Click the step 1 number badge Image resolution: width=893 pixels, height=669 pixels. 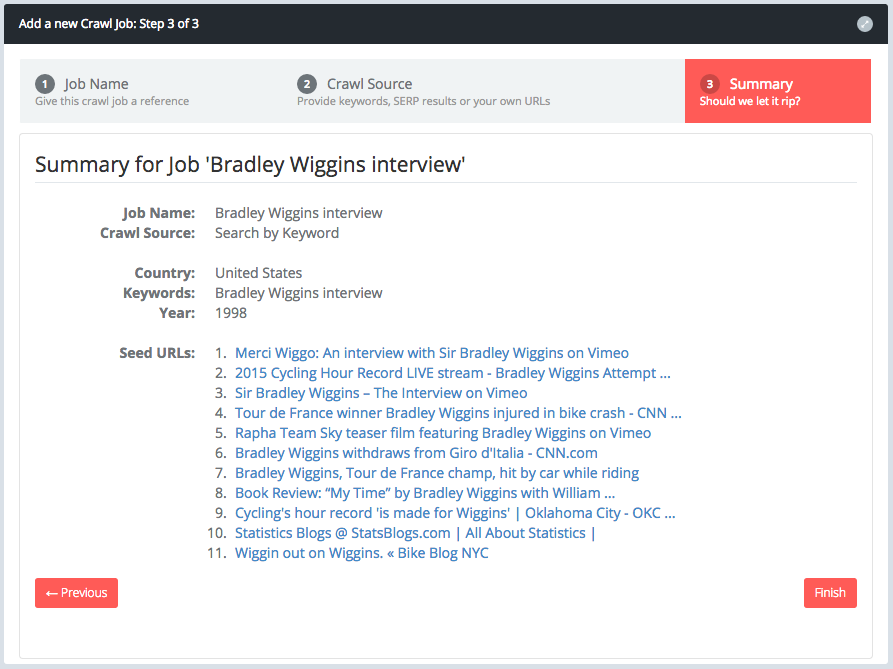(x=45, y=84)
